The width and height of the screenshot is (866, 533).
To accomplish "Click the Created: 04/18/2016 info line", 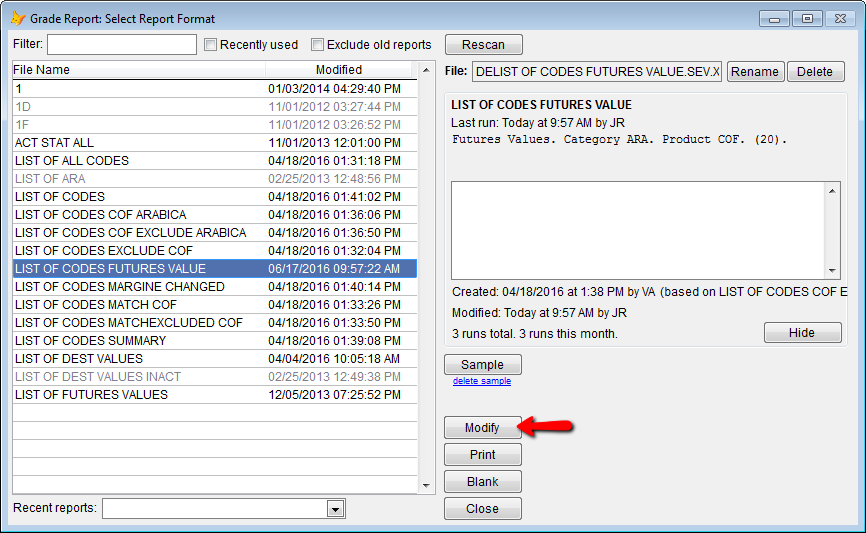I will [649, 292].
